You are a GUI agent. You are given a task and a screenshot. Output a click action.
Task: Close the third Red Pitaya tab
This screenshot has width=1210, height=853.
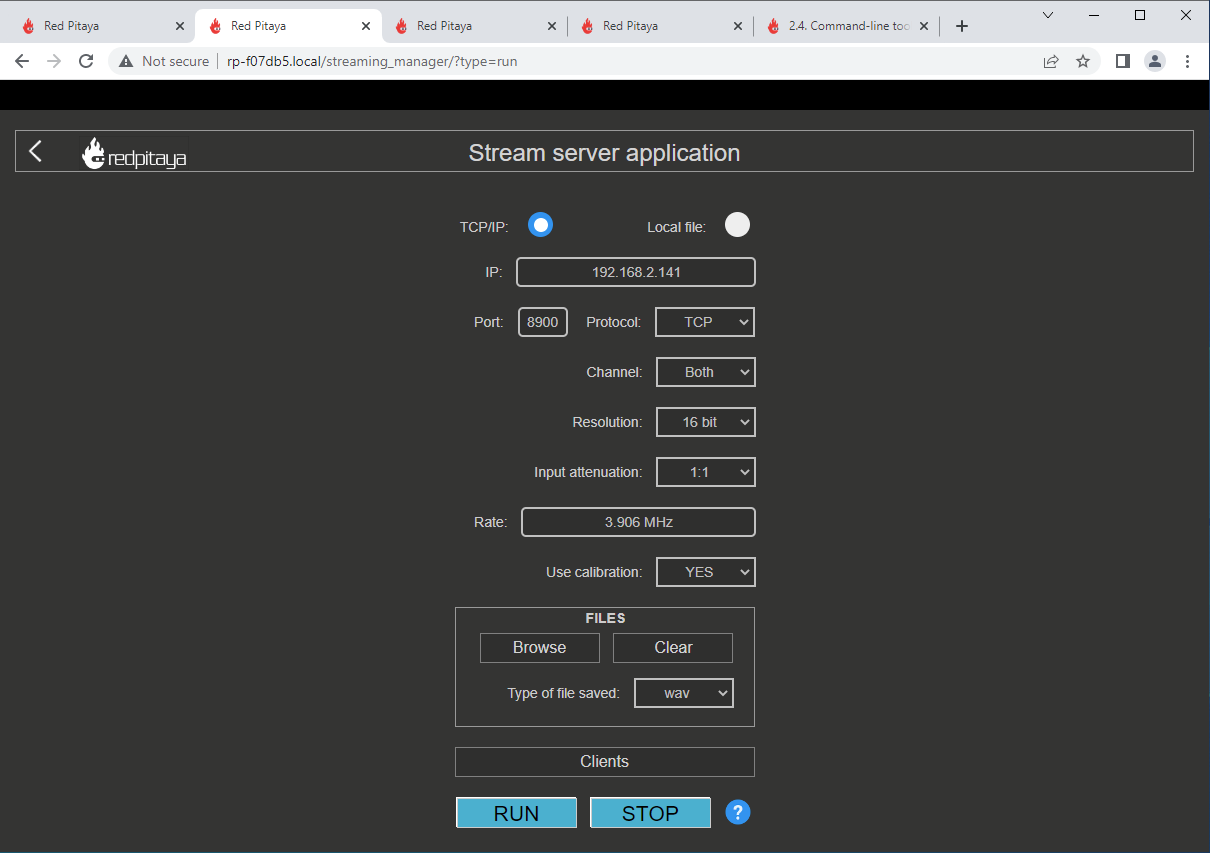tap(552, 26)
